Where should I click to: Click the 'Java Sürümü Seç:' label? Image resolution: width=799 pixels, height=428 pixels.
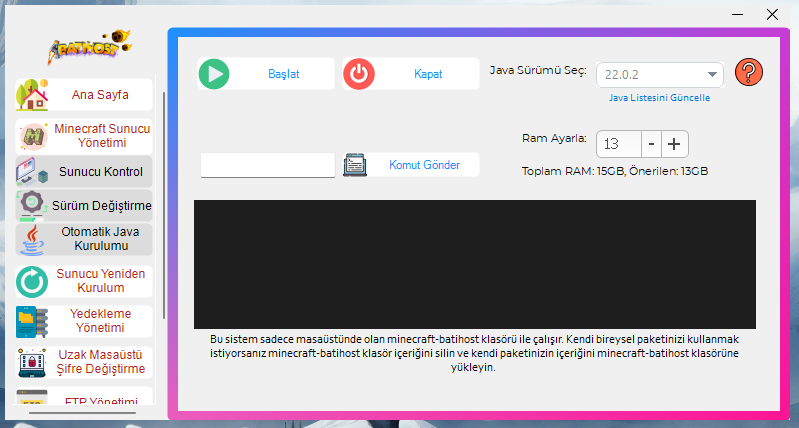538,70
